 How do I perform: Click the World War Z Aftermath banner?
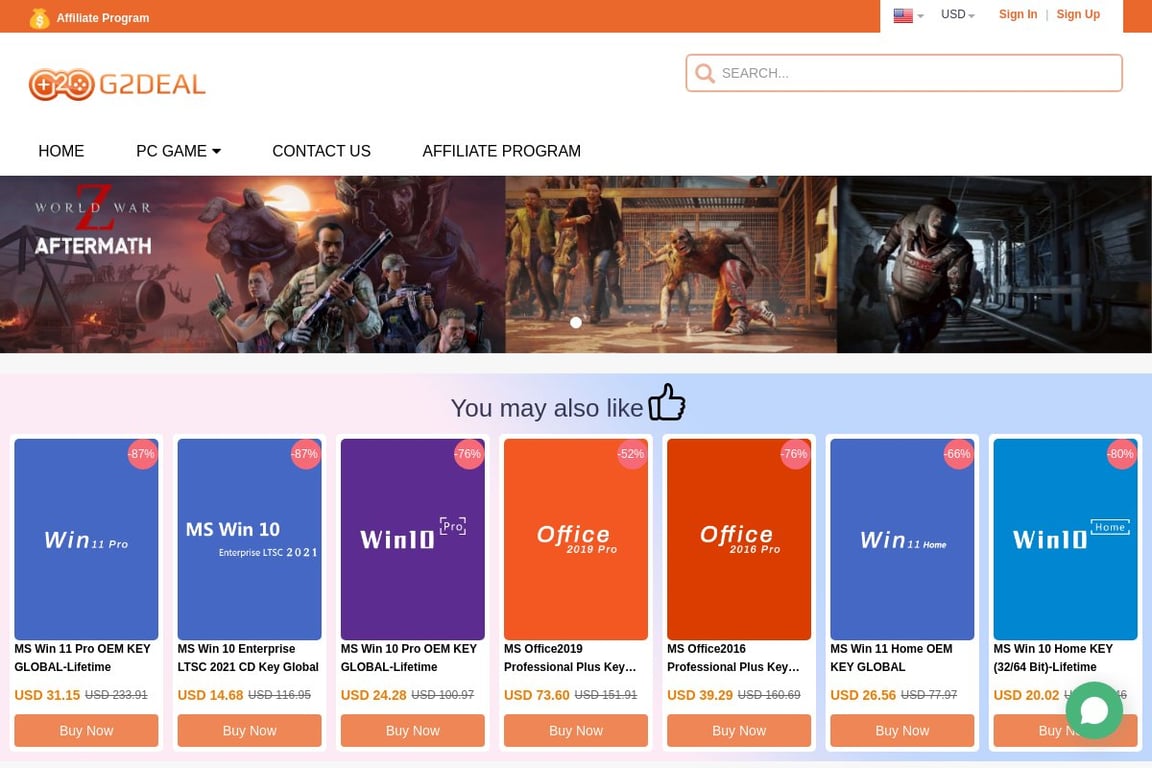click(x=576, y=265)
